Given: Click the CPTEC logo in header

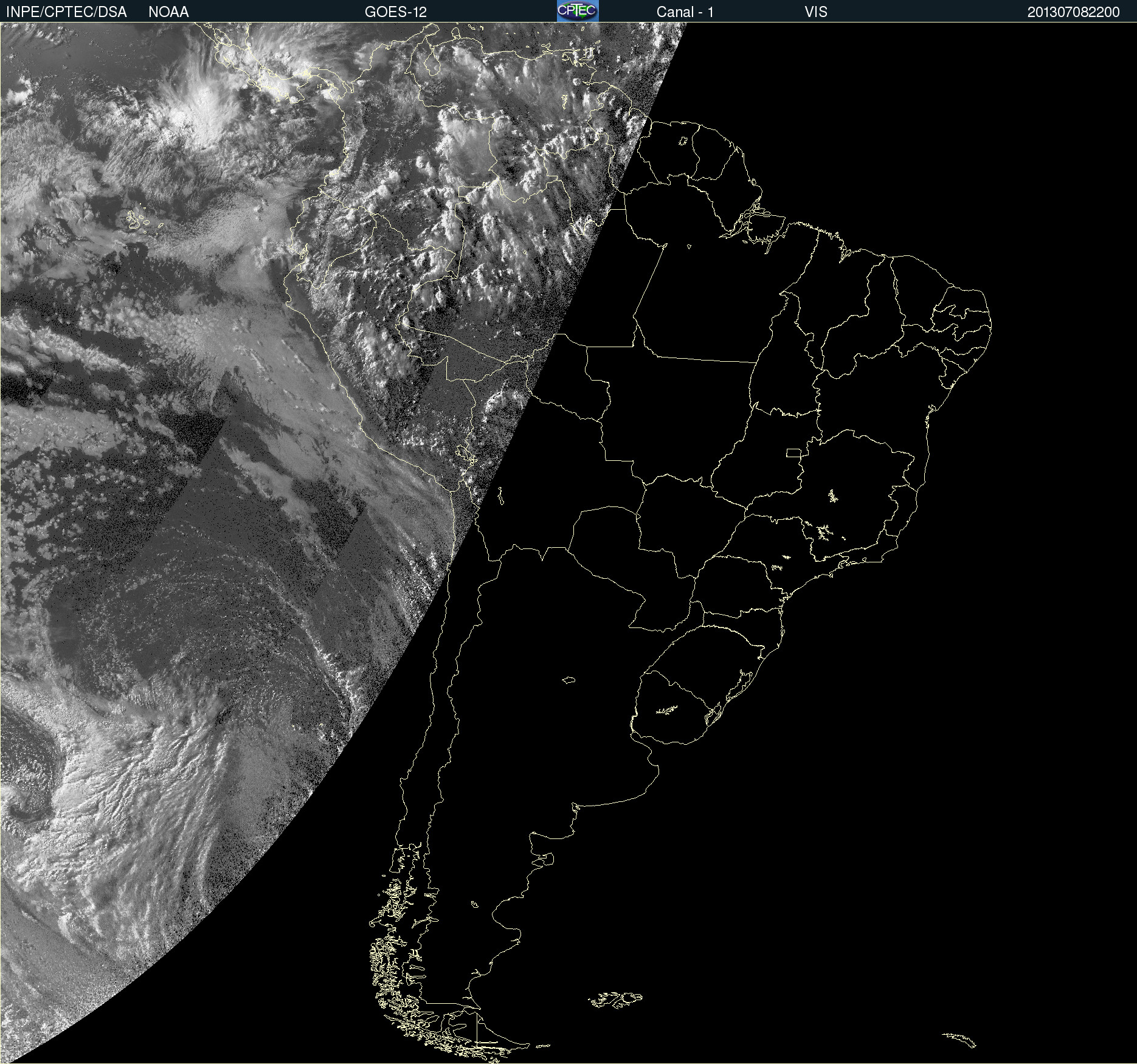Looking at the screenshot, I should [578, 11].
